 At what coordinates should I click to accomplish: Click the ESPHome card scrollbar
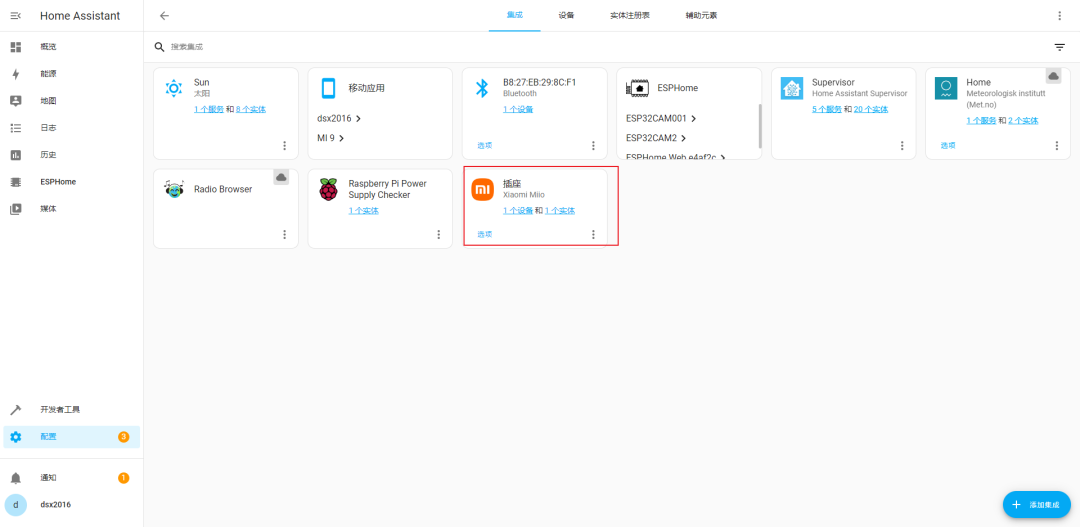pos(760,126)
